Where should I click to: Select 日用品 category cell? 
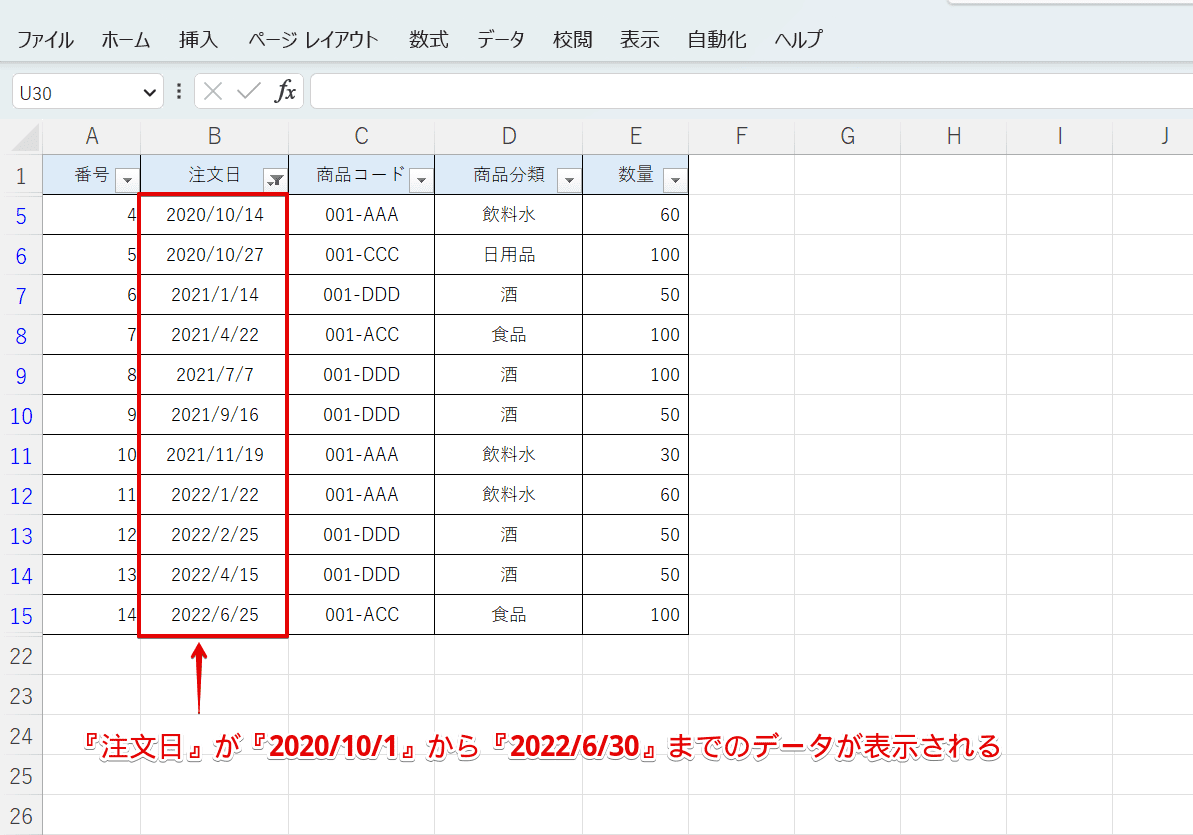tap(509, 255)
